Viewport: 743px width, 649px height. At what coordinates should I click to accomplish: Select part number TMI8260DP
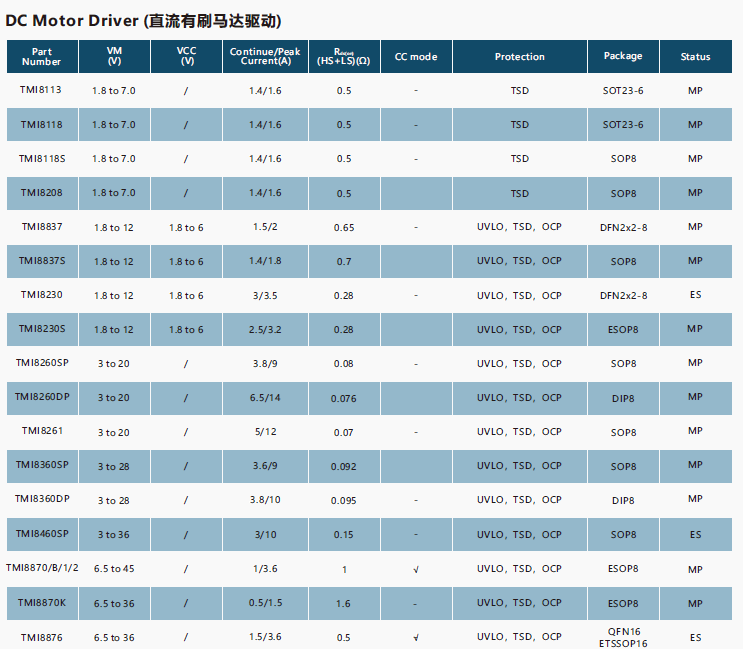point(42,397)
